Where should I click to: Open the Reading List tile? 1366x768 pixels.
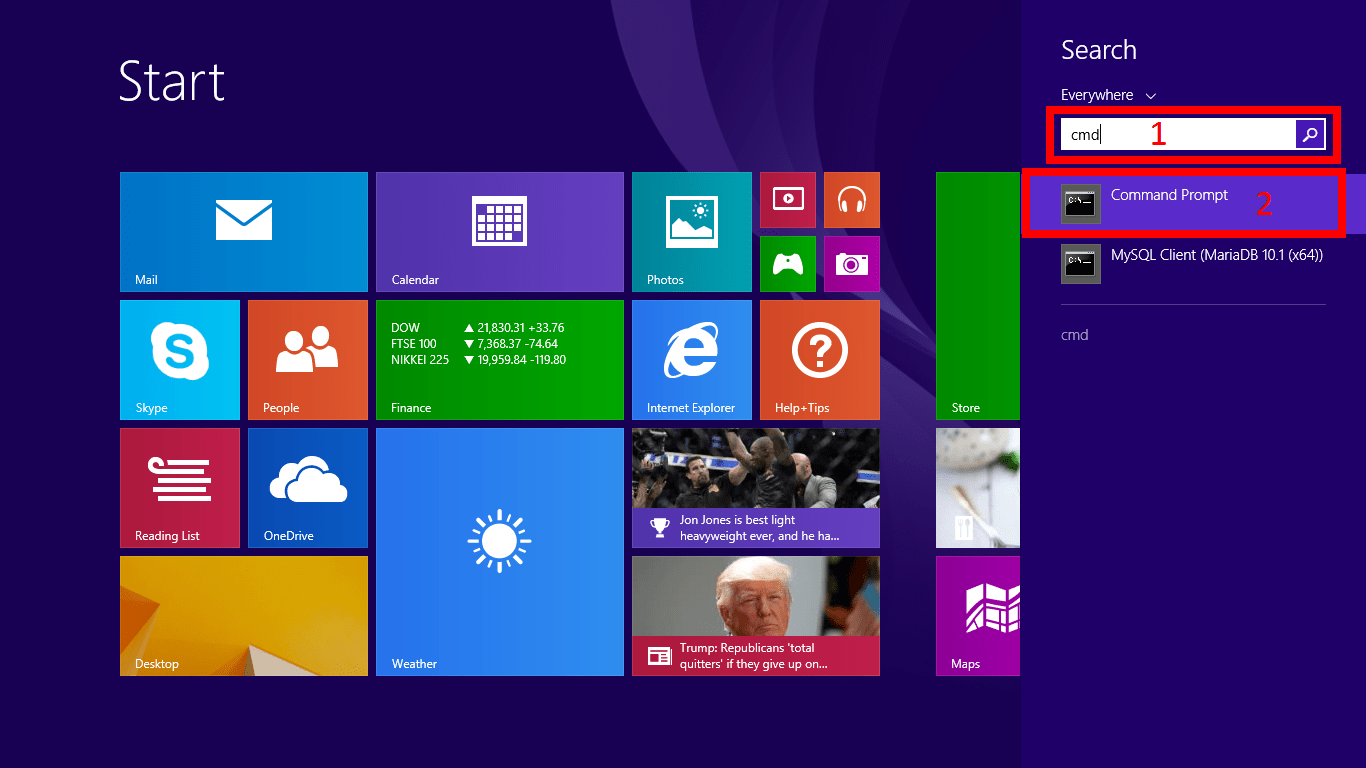pos(180,488)
